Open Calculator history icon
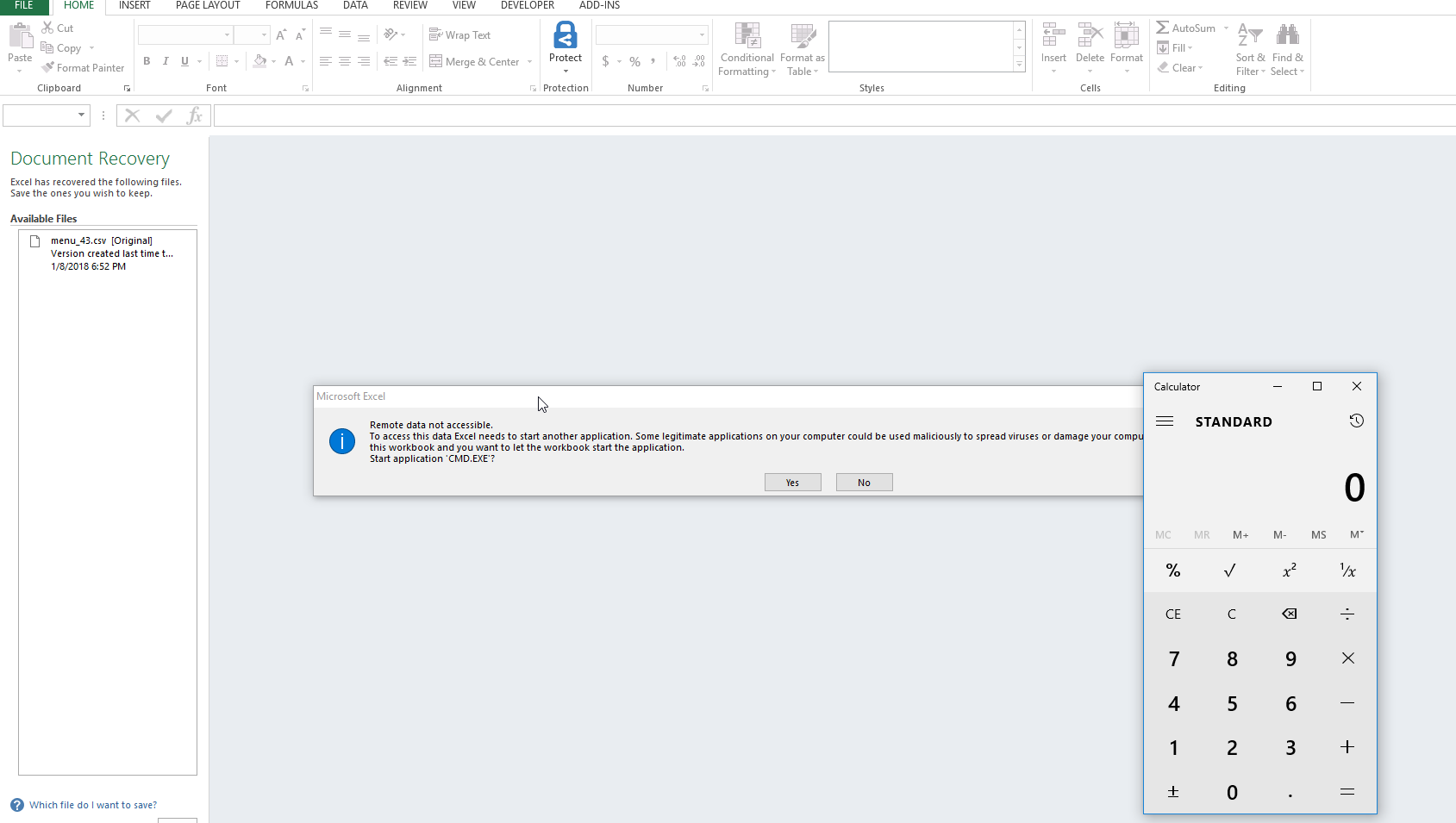The height and width of the screenshot is (823, 1456). (x=1356, y=421)
